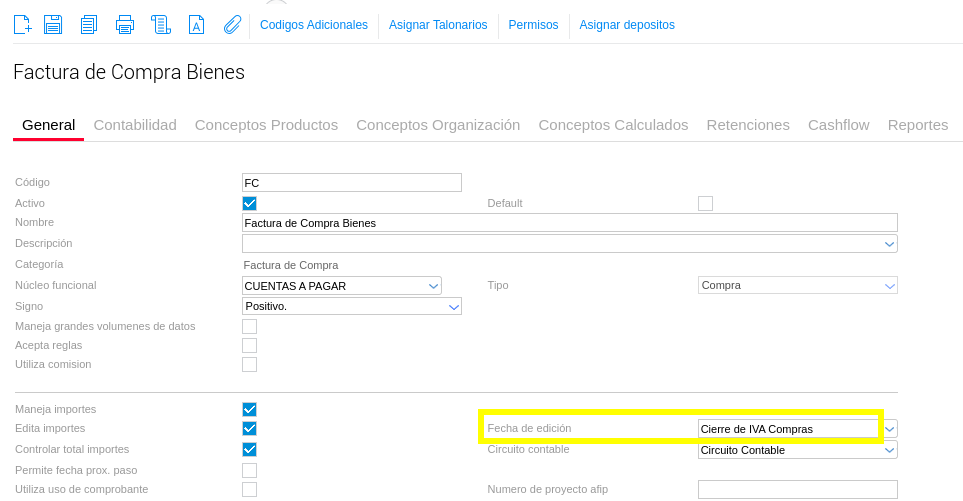Enable the Default checkbox
Viewport: 963px width, 501px height.
[x=705, y=203]
